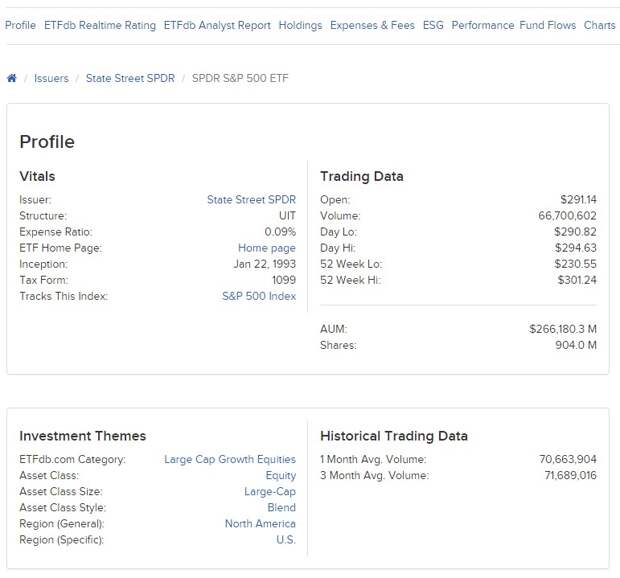Select the Tracks This Index label

(x=64, y=296)
